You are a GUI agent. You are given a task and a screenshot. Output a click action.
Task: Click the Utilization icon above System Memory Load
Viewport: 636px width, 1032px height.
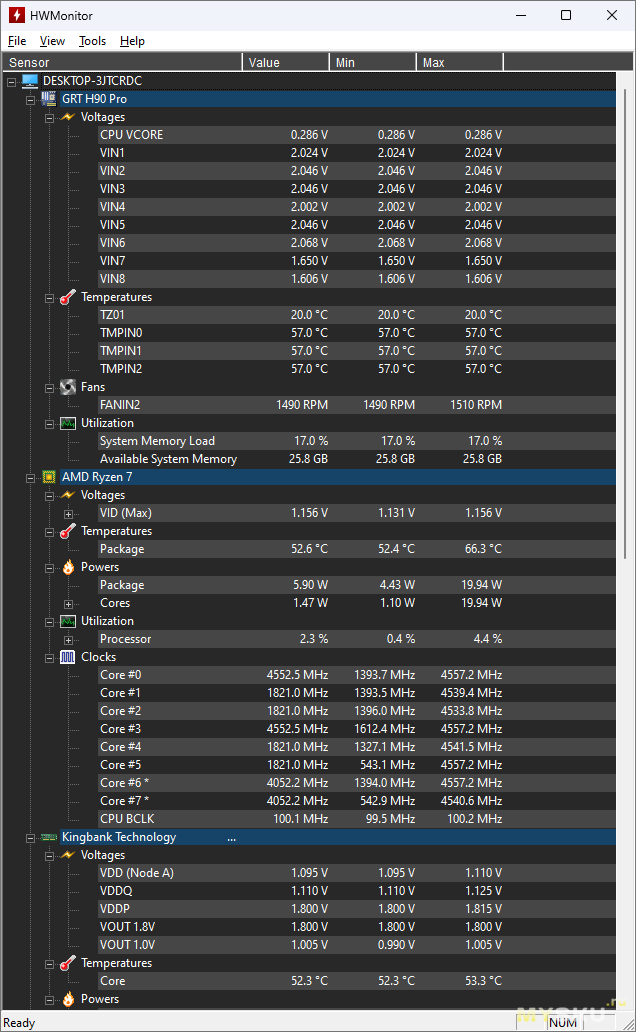tap(68, 423)
